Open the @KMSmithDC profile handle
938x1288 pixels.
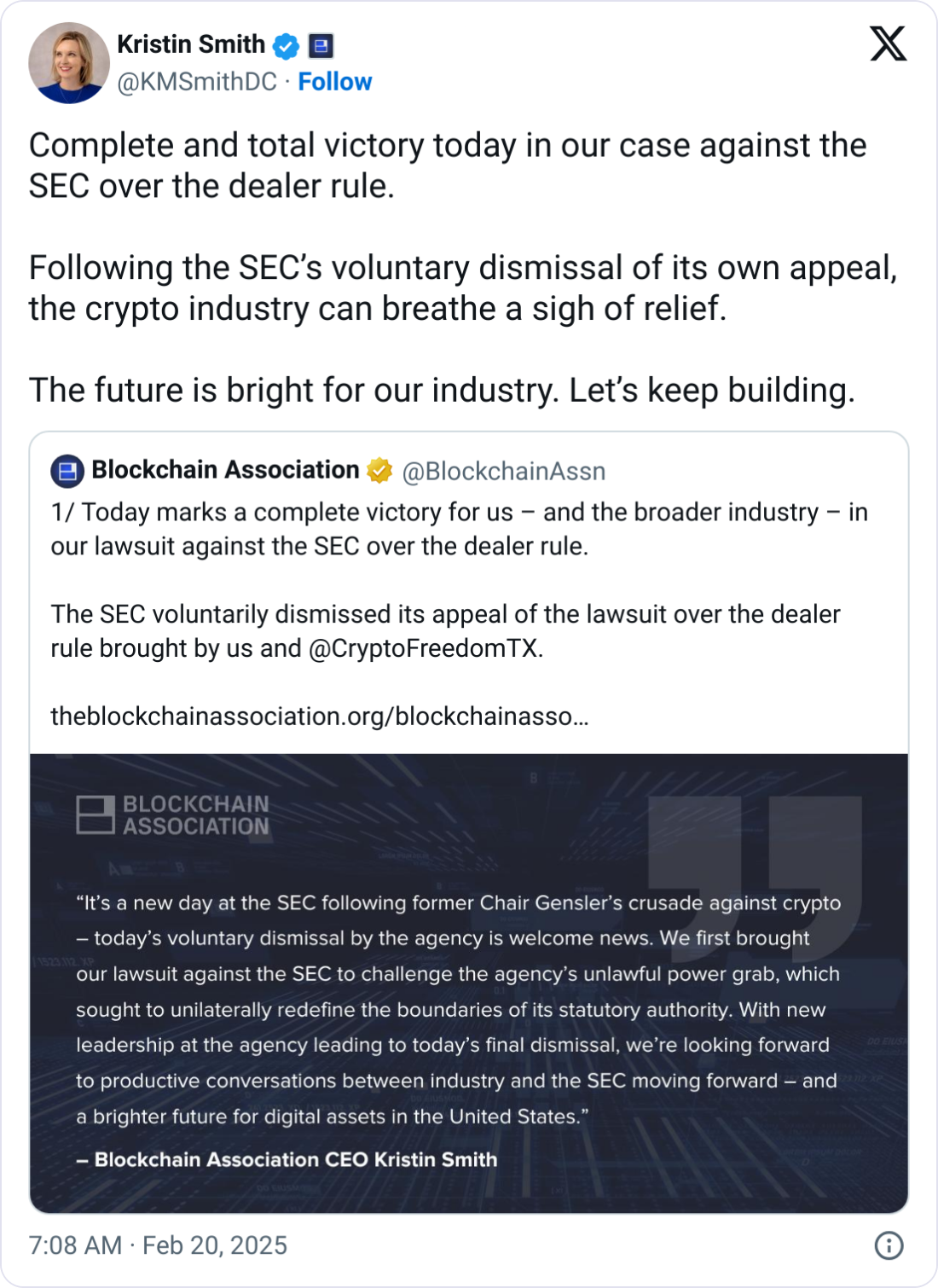click(194, 82)
